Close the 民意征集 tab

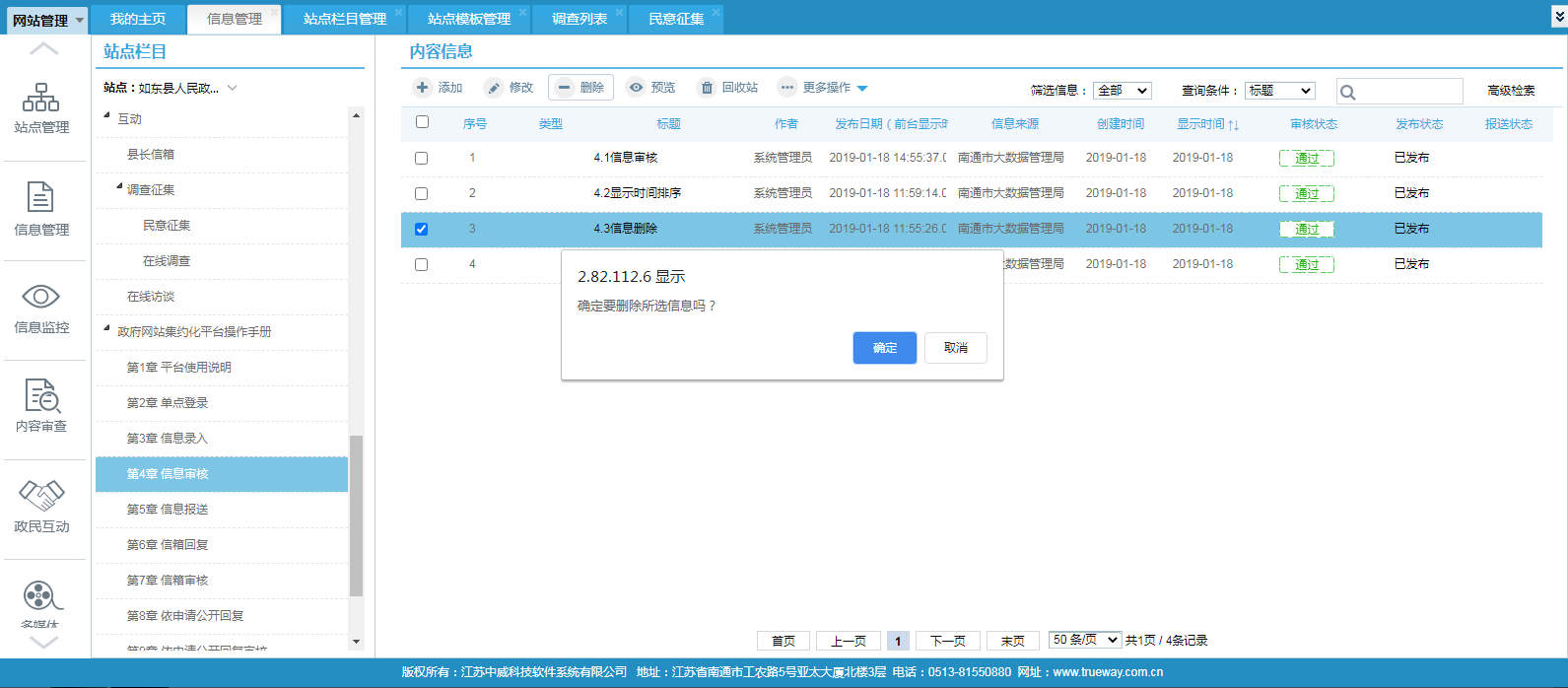[716, 12]
